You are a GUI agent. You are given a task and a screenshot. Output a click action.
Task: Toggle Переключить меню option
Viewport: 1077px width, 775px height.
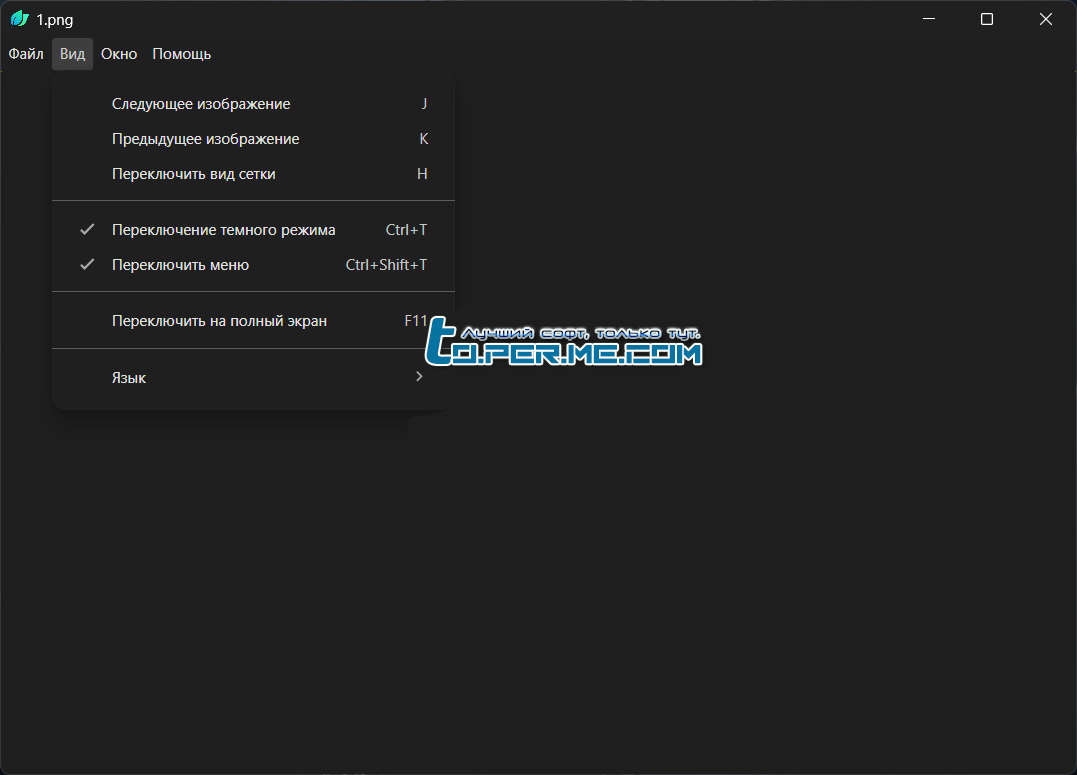253,265
